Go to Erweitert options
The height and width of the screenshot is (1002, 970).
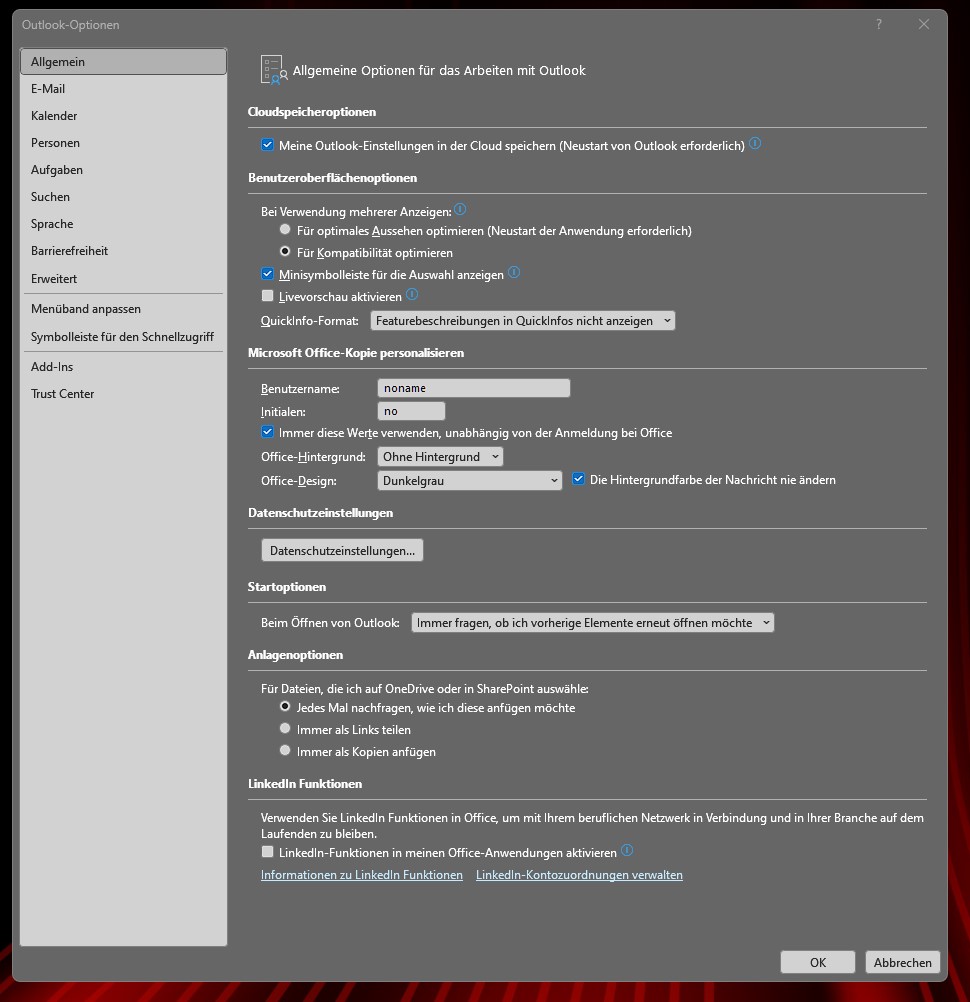tap(123, 279)
